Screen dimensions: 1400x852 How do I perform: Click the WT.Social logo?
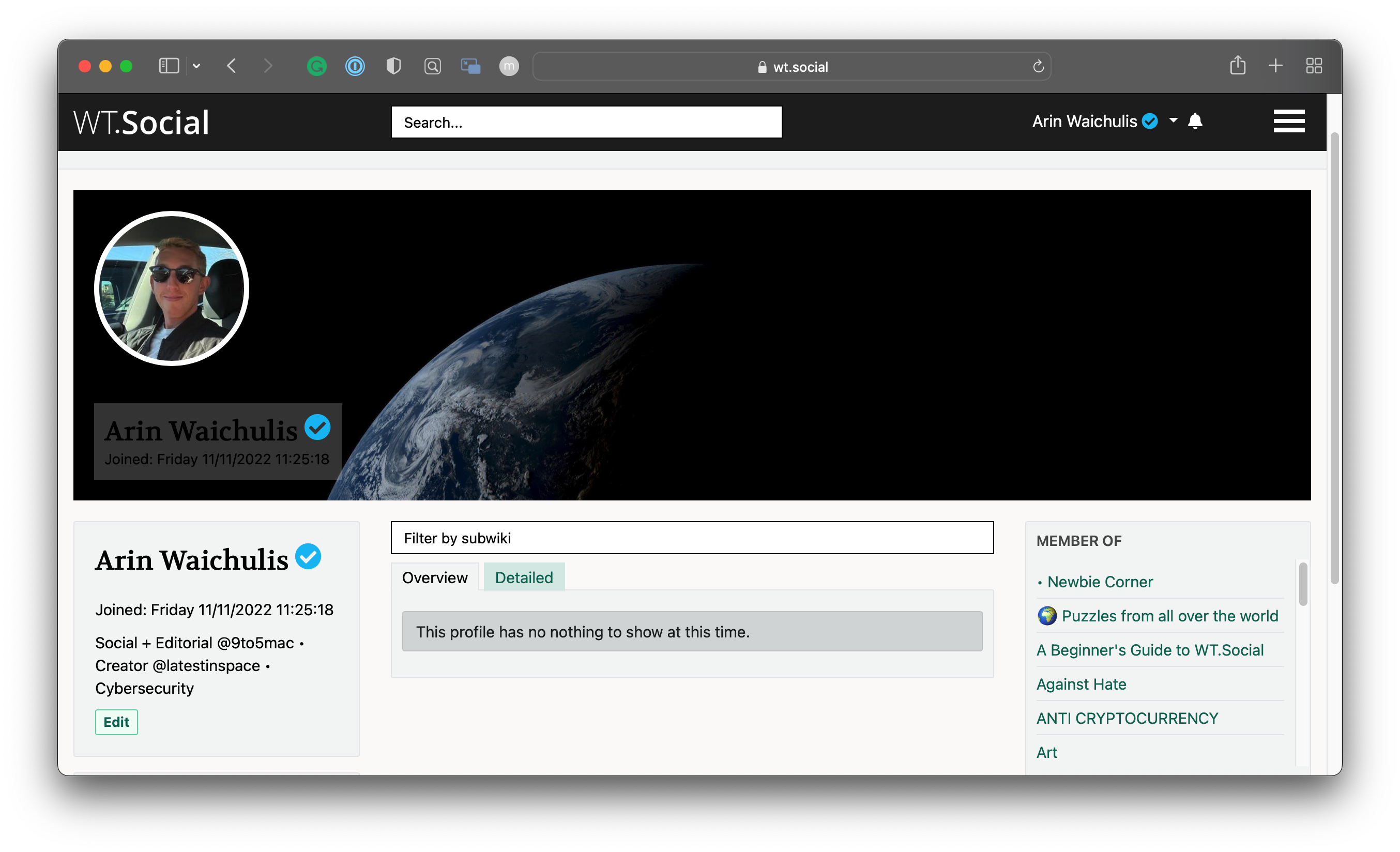click(x=142, y=122)
